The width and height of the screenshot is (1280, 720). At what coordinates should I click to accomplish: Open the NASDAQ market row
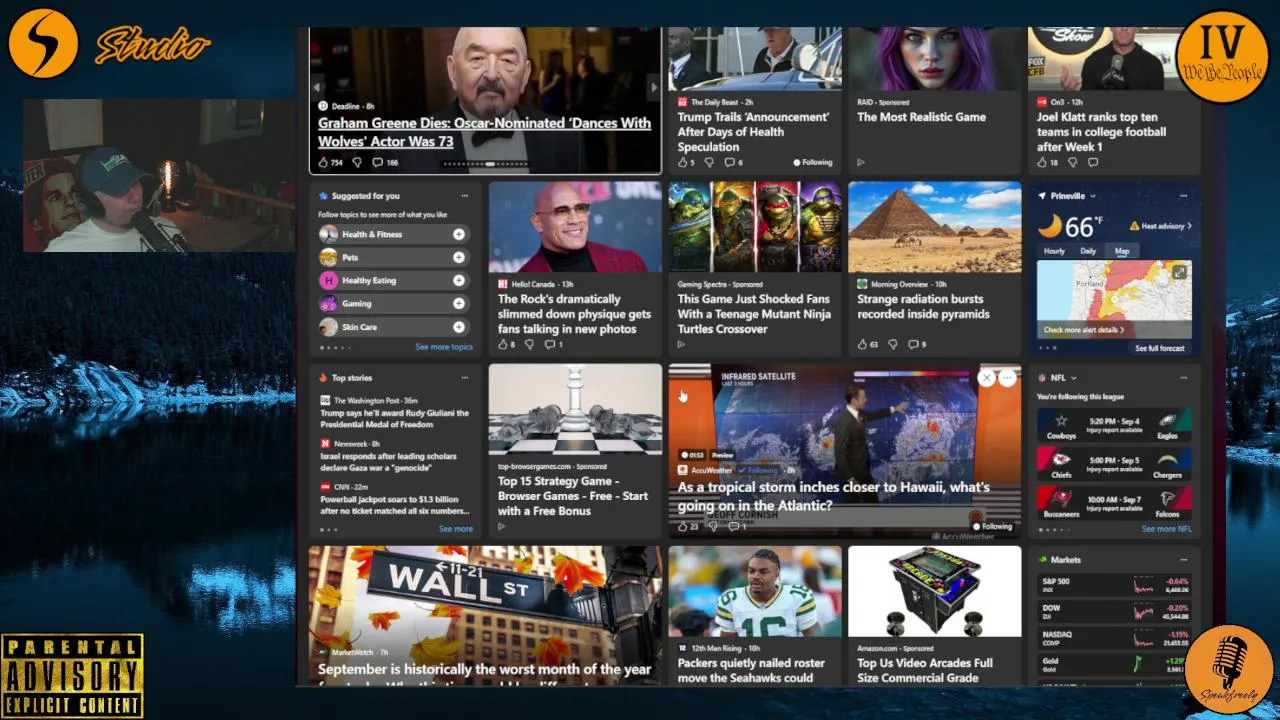(x=1114, y=638)
